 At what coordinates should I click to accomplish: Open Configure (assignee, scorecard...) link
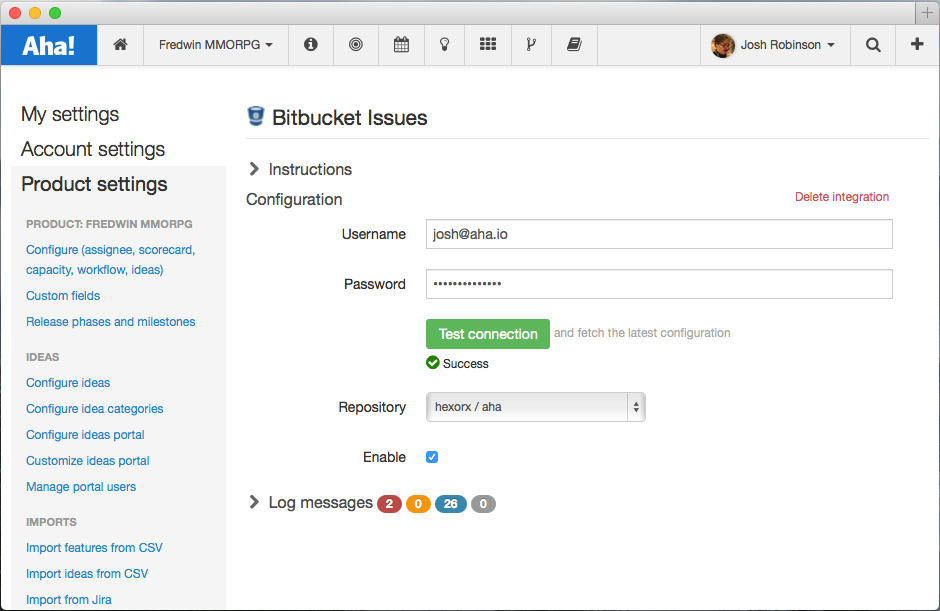coord(110,260)
